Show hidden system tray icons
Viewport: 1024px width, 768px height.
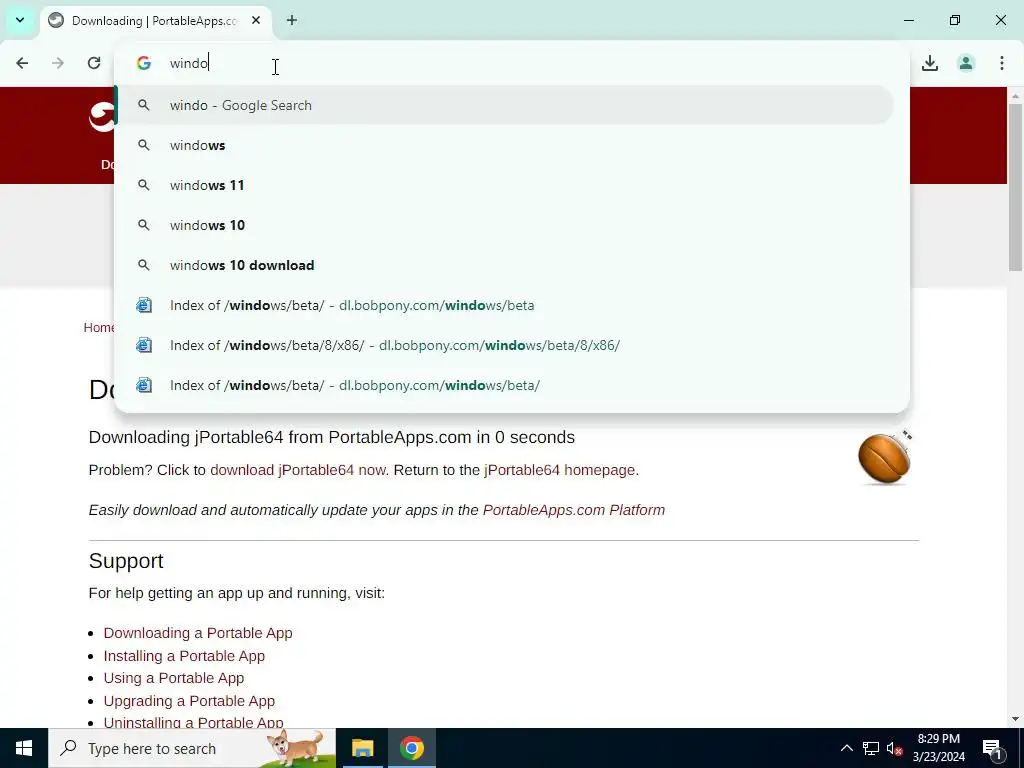(846, 748)
